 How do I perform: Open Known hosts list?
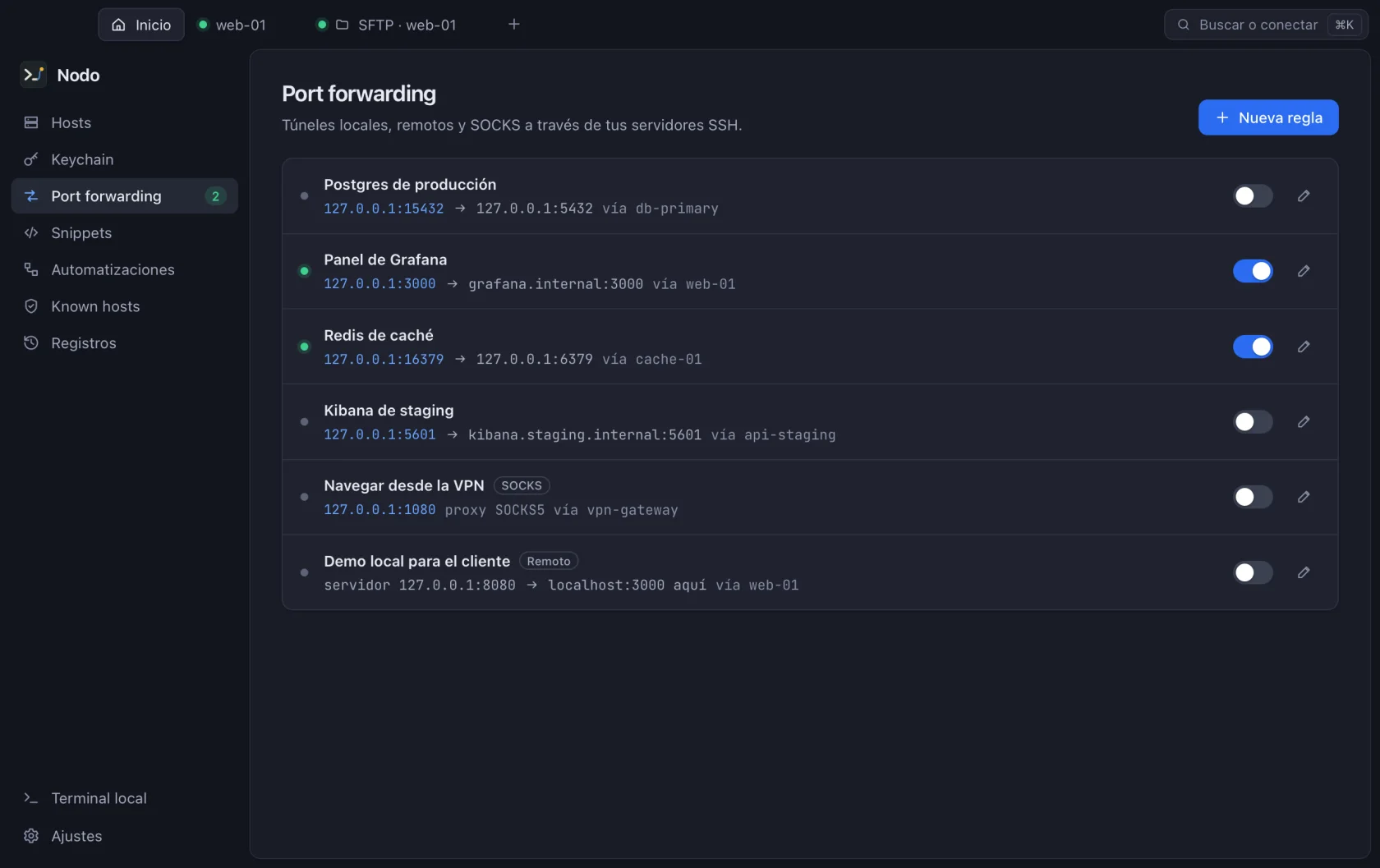(125, 306)
